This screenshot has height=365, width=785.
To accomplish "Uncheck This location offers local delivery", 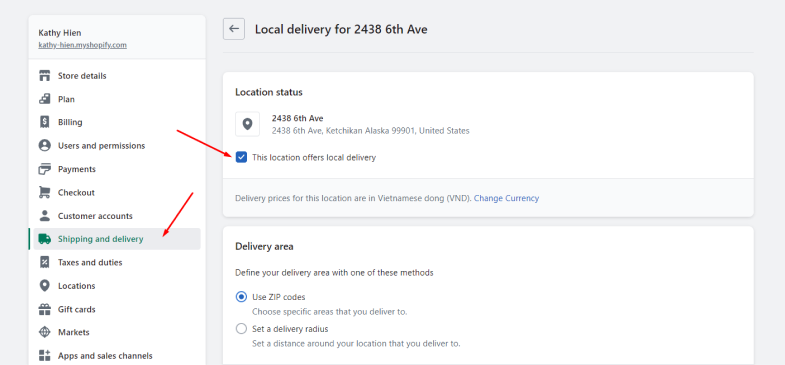I will coord(241,158).
